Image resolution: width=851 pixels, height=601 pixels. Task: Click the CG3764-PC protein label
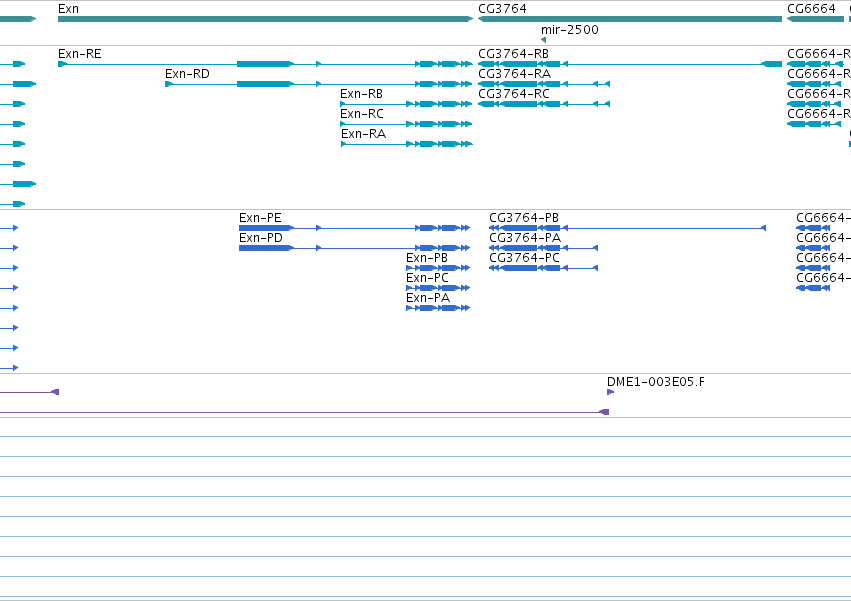point(524,258)
